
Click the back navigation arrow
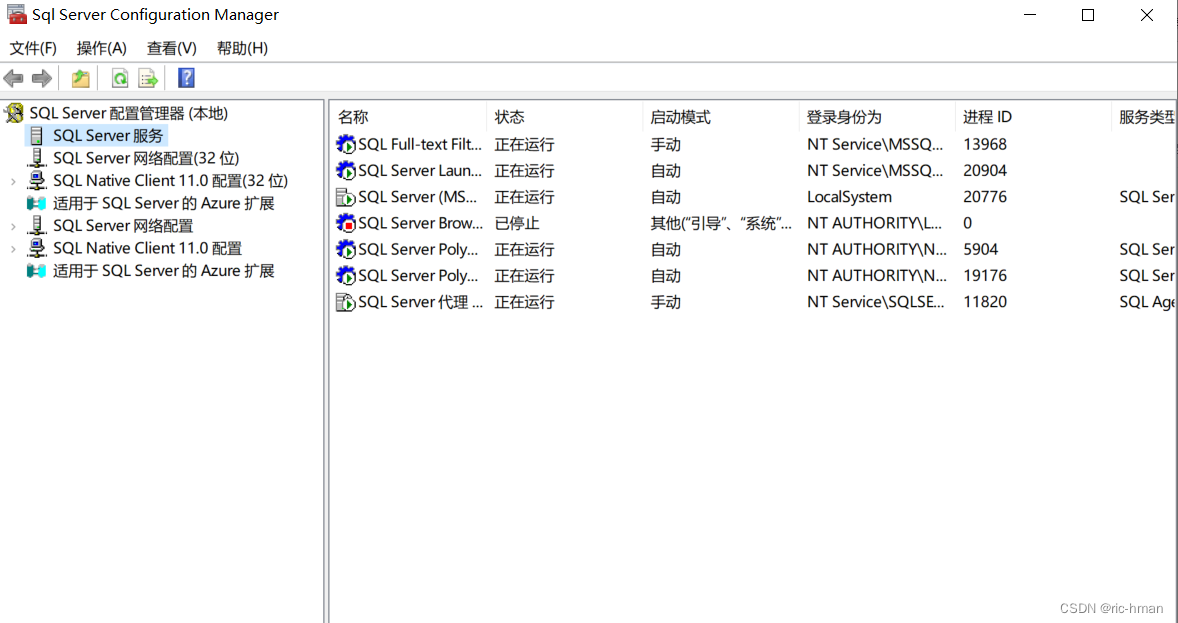click(13, 77)
